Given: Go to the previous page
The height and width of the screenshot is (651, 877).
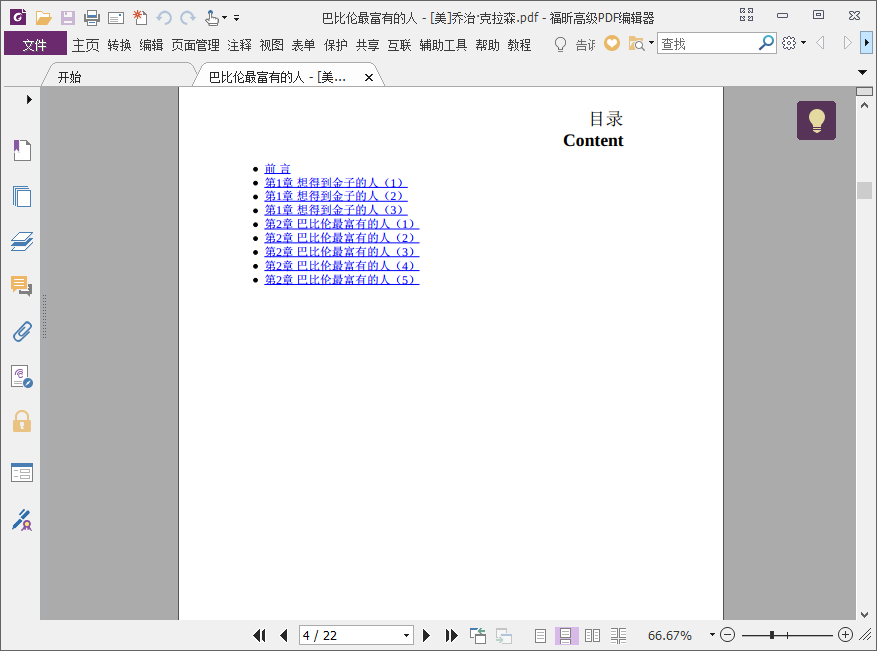Looking at the screenshot, I should coord(284,635).
